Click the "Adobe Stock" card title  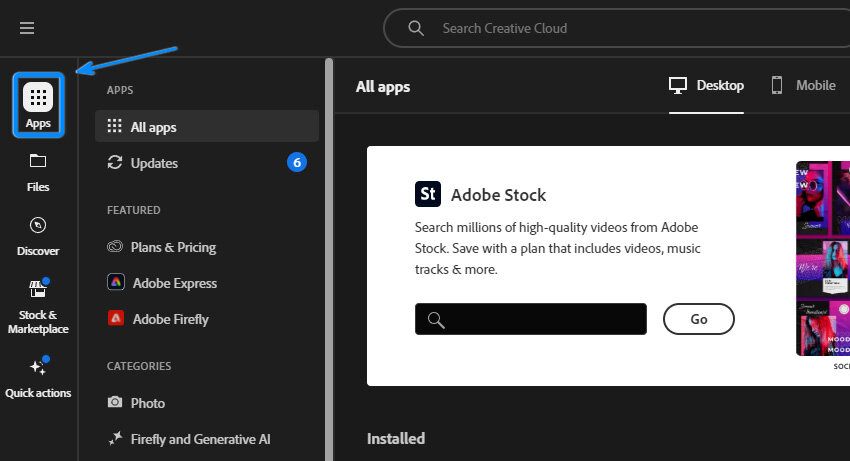[498, 195]
